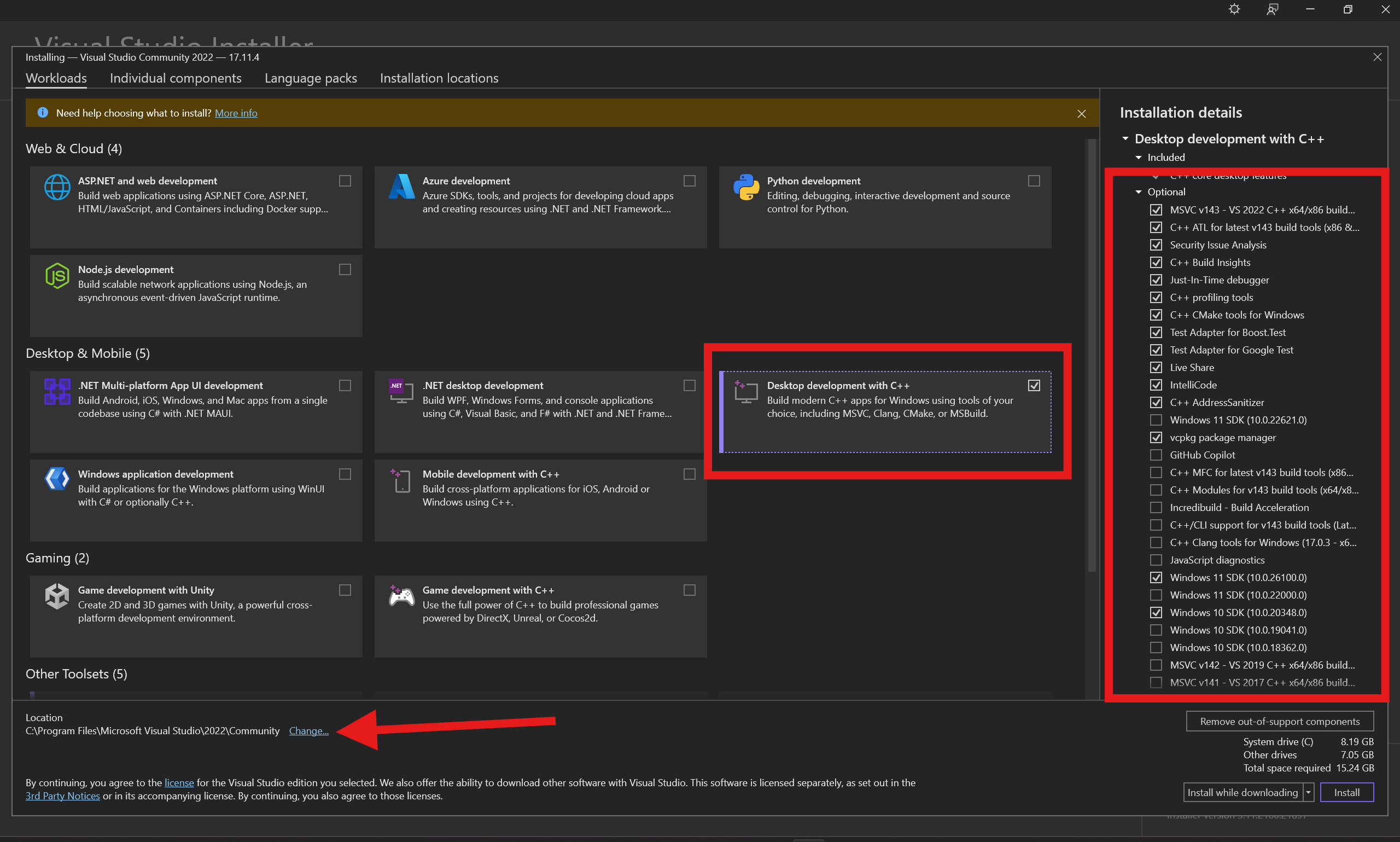1400x842 pixels.
Task: Uncheck Windows 10 SDK (10.0.20348.0)
Action: pos(1156,612)
